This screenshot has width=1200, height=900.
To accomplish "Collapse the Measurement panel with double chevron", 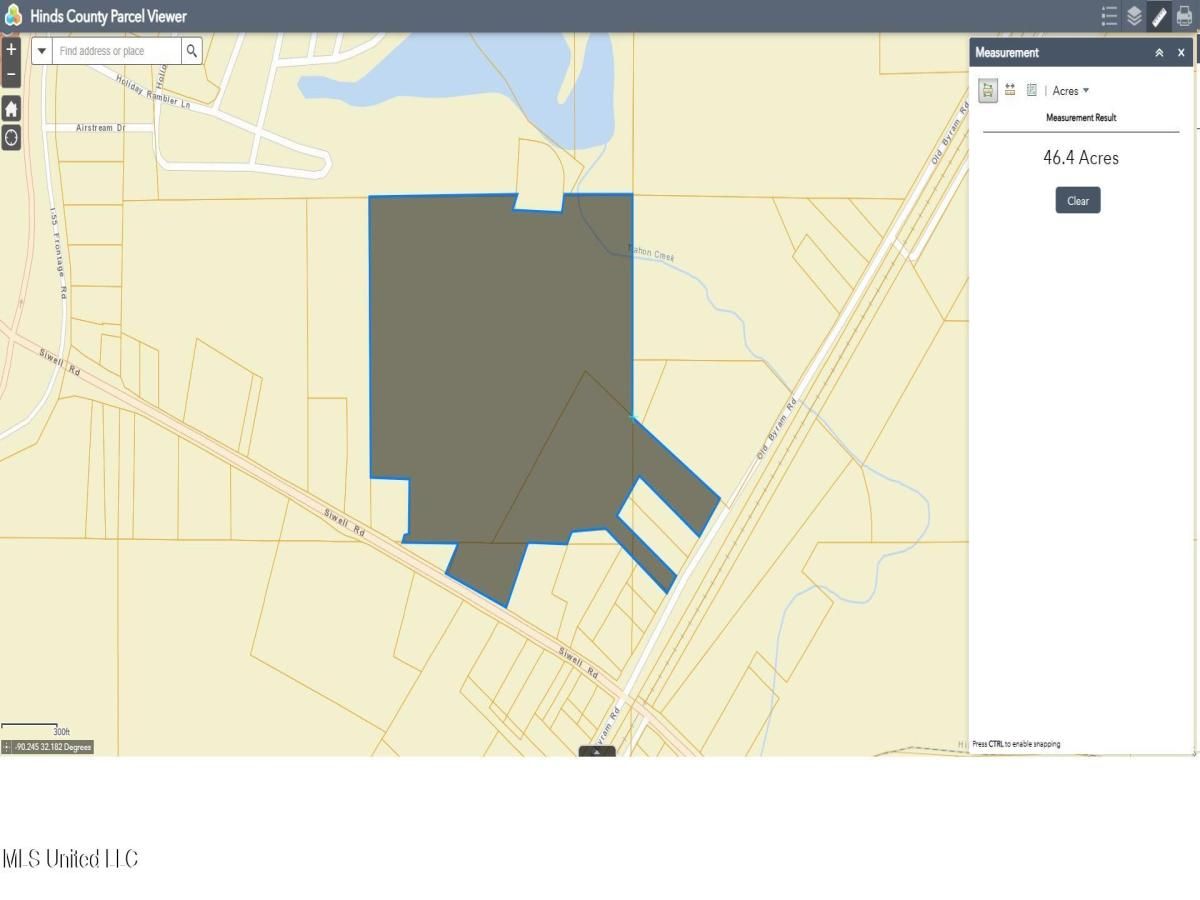I will click(x=1159, y=53).
